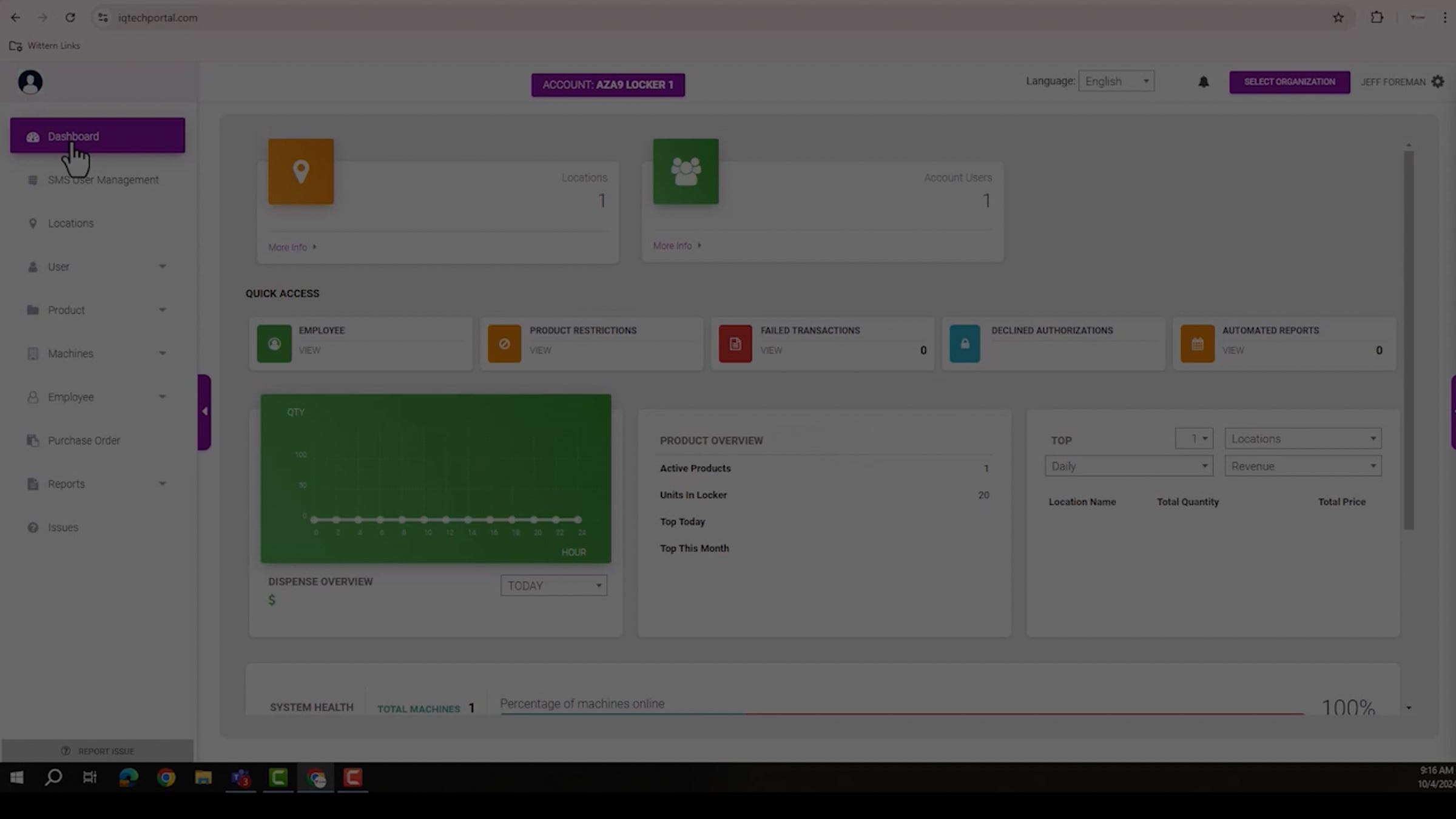Click the Purchase Order sidebar icon
This screenshot has width=1456, height=819.
[x=33, y=440]
